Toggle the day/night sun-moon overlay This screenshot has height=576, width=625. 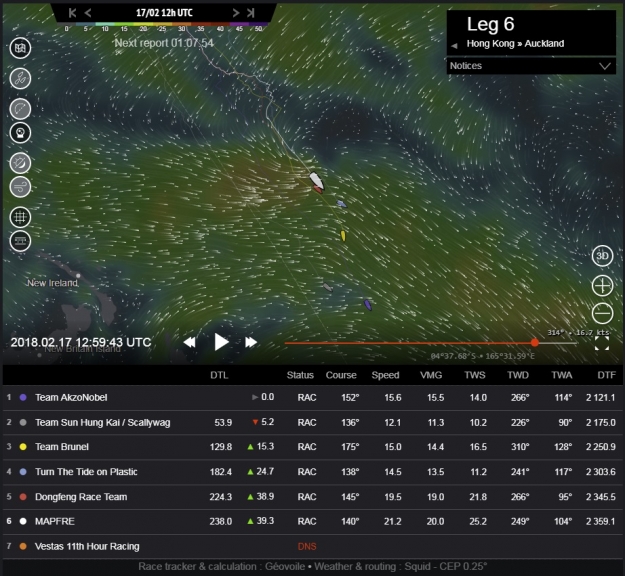click(x=20, y=163)
